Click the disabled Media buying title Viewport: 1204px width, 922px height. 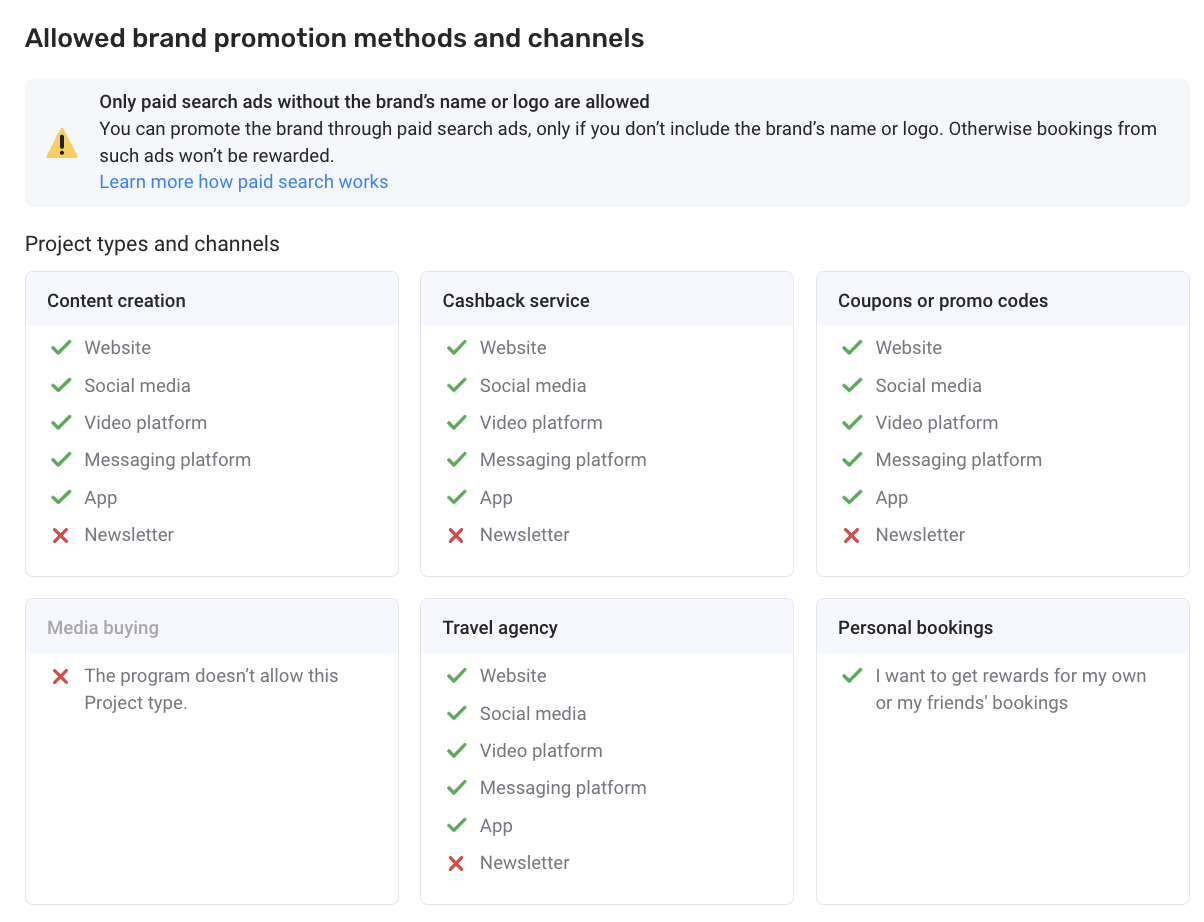(x=103, y=628)
